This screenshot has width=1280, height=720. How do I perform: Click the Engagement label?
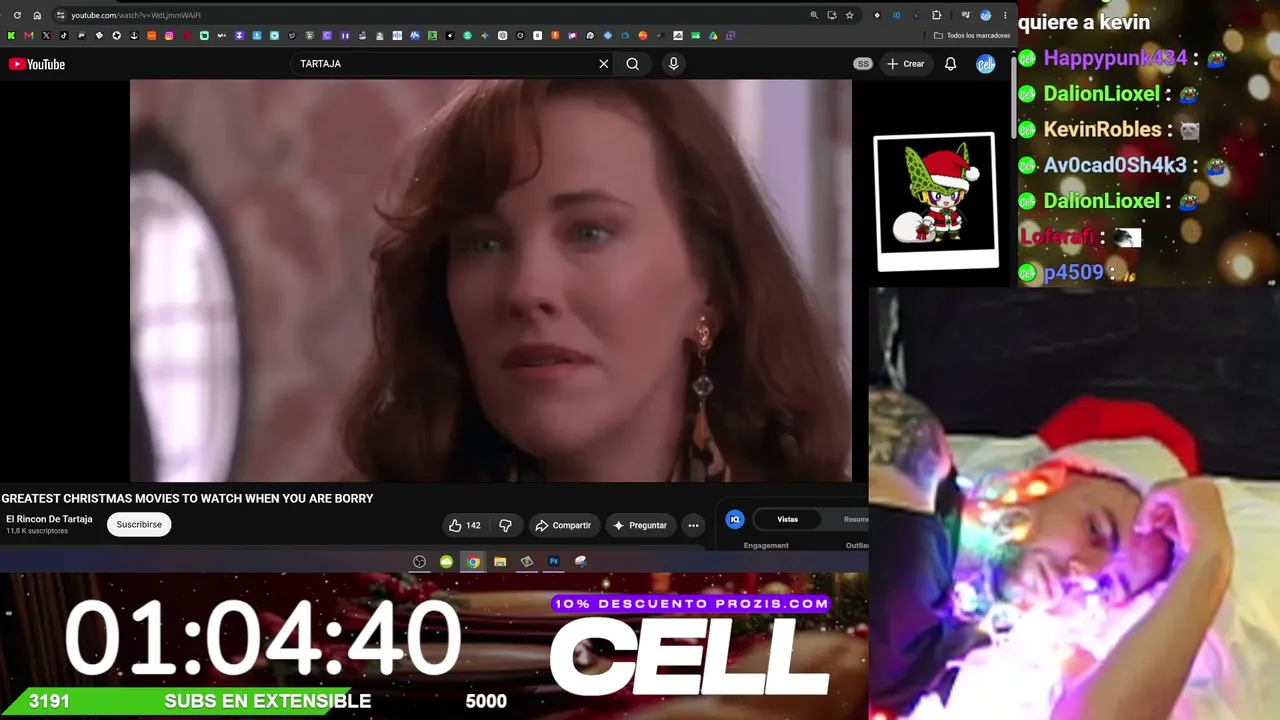(766, 545)
